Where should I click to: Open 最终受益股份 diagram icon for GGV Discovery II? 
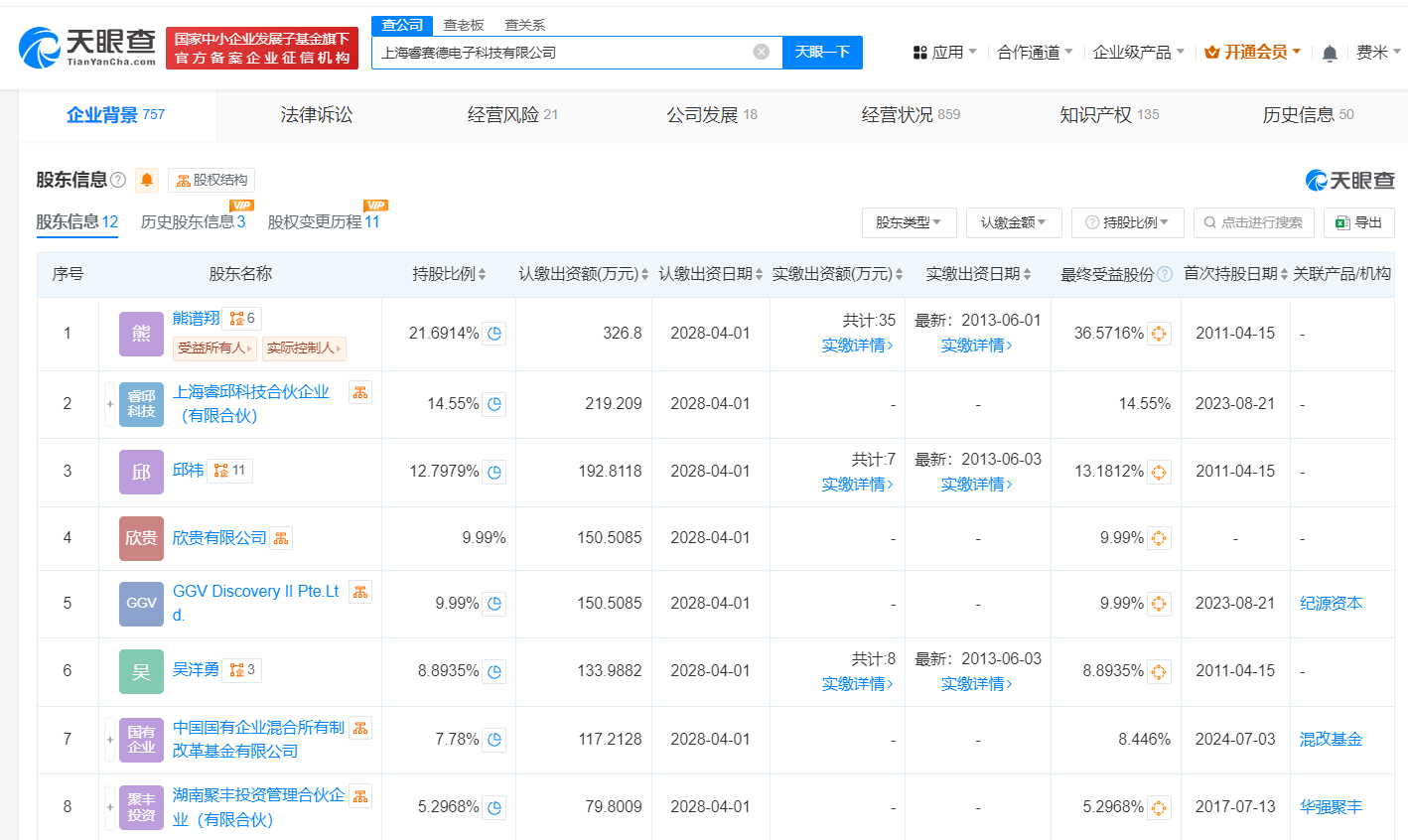point(1158,603)
